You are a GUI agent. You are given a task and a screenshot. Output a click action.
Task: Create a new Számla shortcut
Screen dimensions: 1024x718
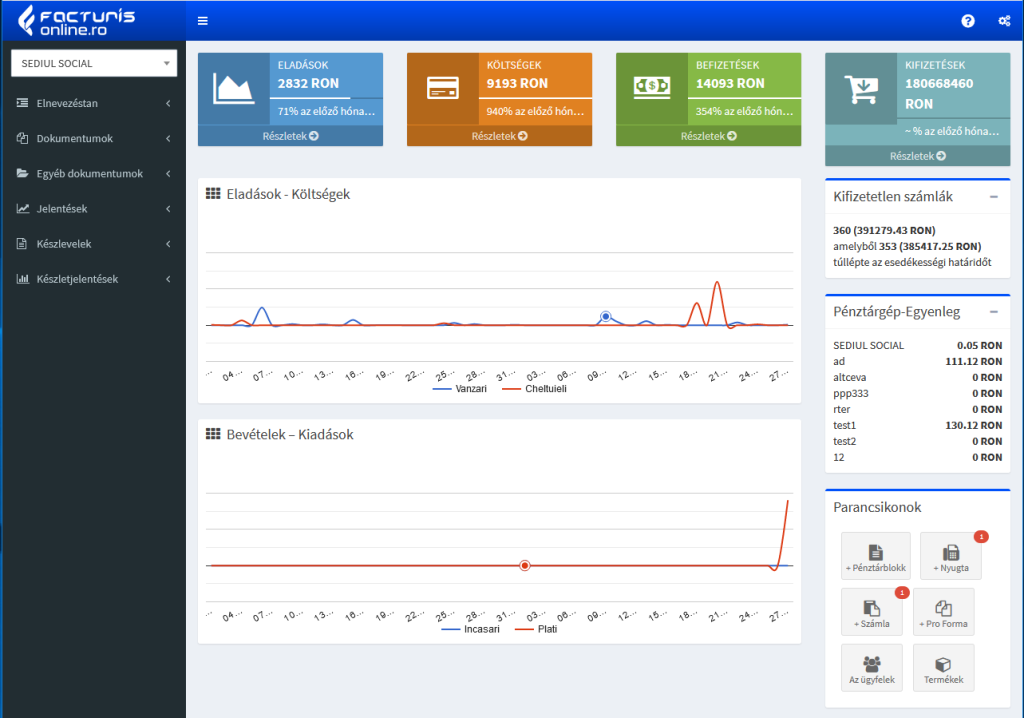coord(872,612)
